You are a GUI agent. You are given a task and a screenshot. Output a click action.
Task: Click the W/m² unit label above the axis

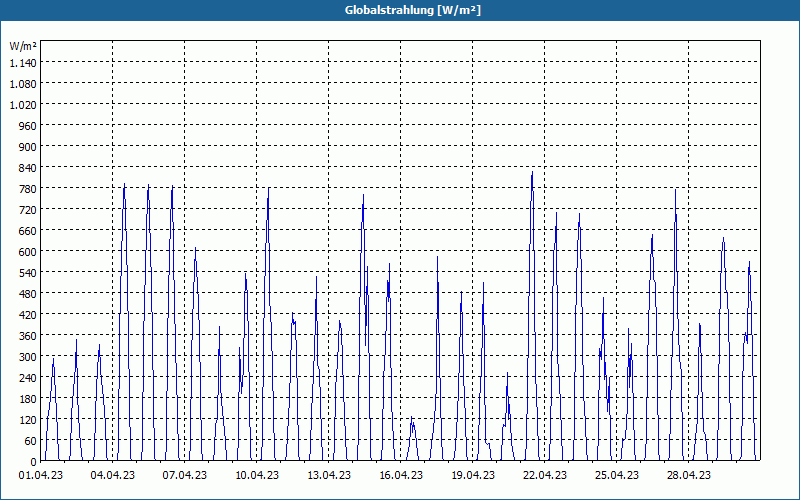coord(23,46)
